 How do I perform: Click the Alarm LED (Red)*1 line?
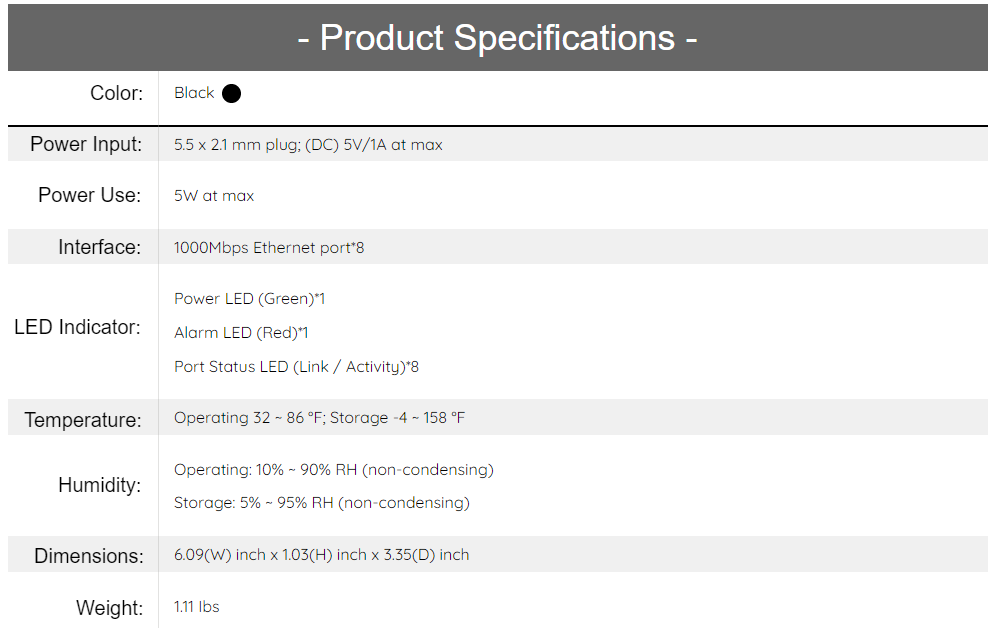point(241,333)
